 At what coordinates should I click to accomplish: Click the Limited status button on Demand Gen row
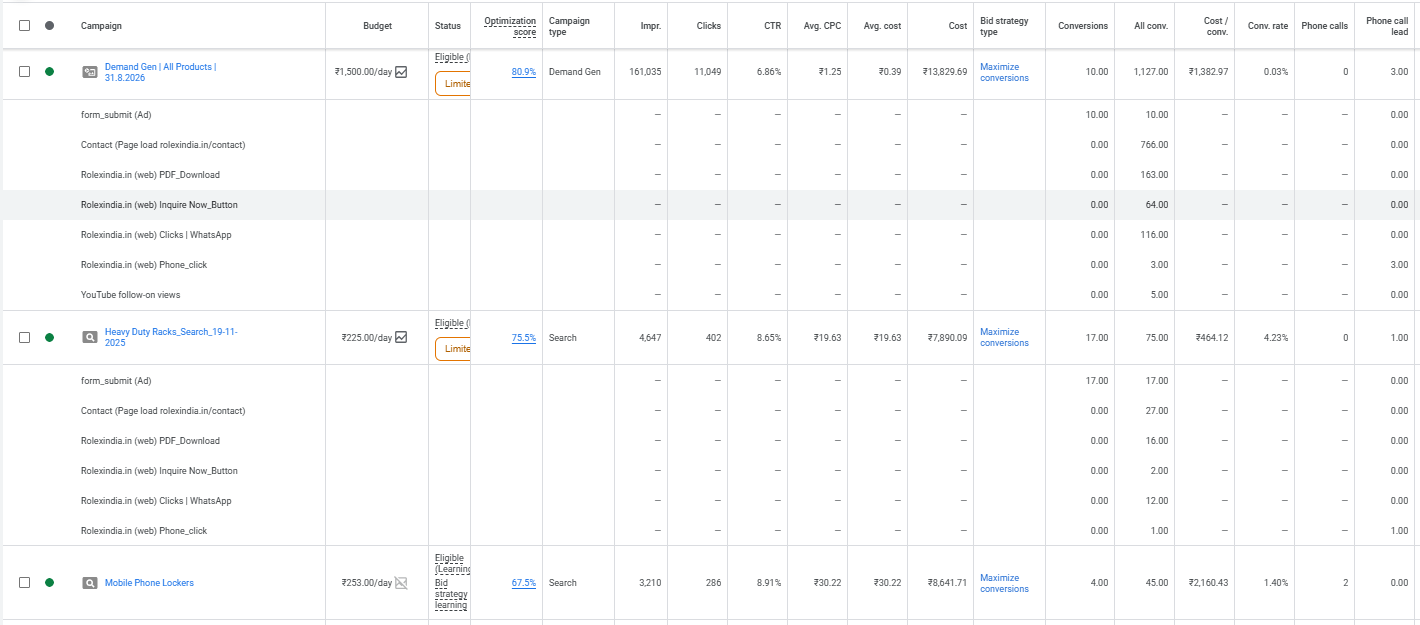click(453, 84)
